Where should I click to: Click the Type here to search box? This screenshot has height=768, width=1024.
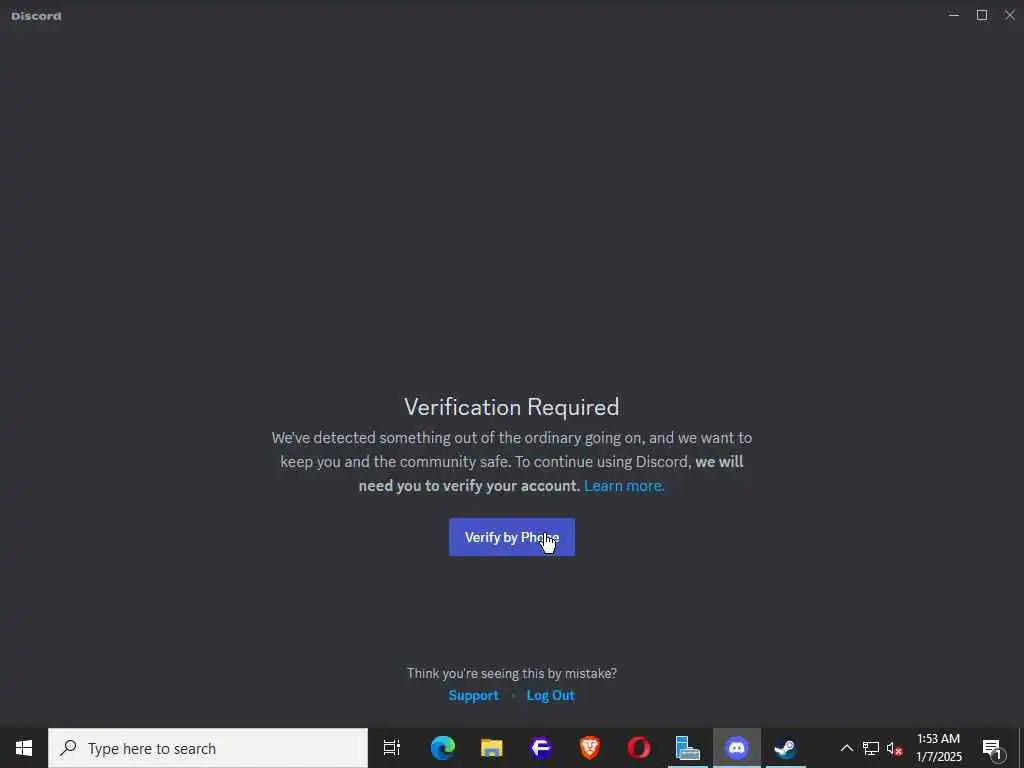(x=208, y=748)
